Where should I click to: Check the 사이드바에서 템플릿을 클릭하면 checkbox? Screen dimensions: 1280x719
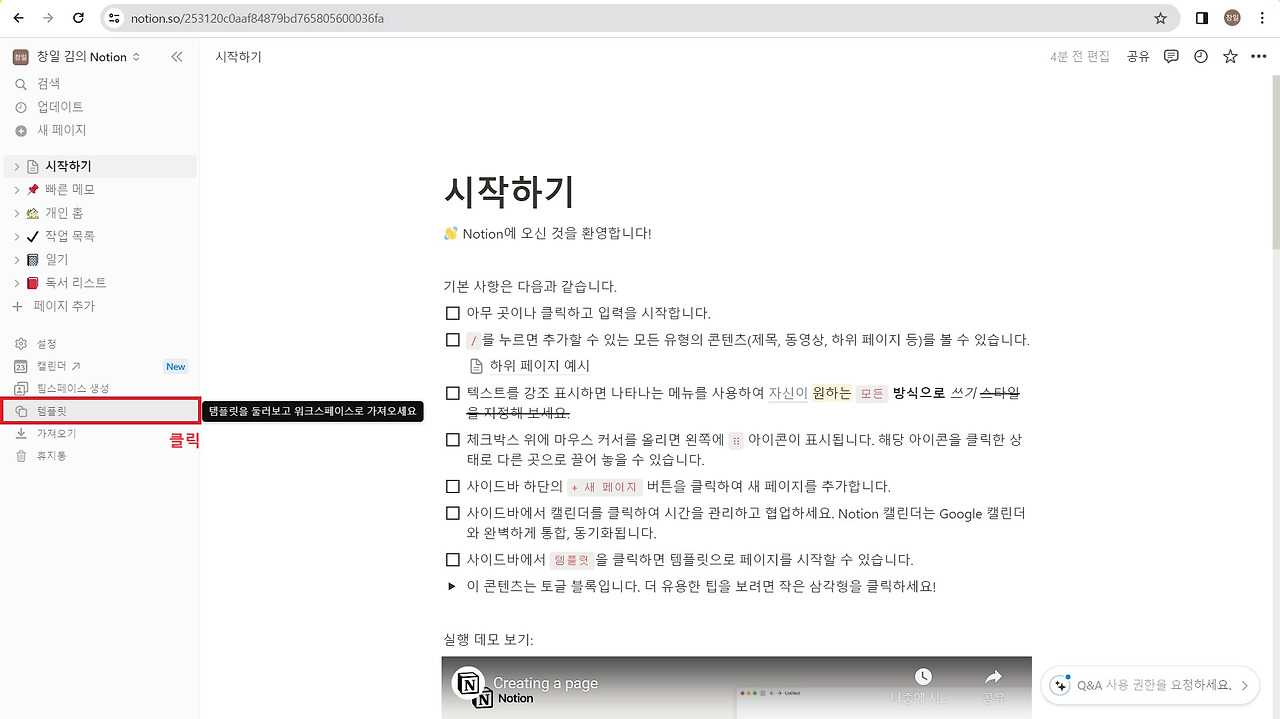point(453,560)
